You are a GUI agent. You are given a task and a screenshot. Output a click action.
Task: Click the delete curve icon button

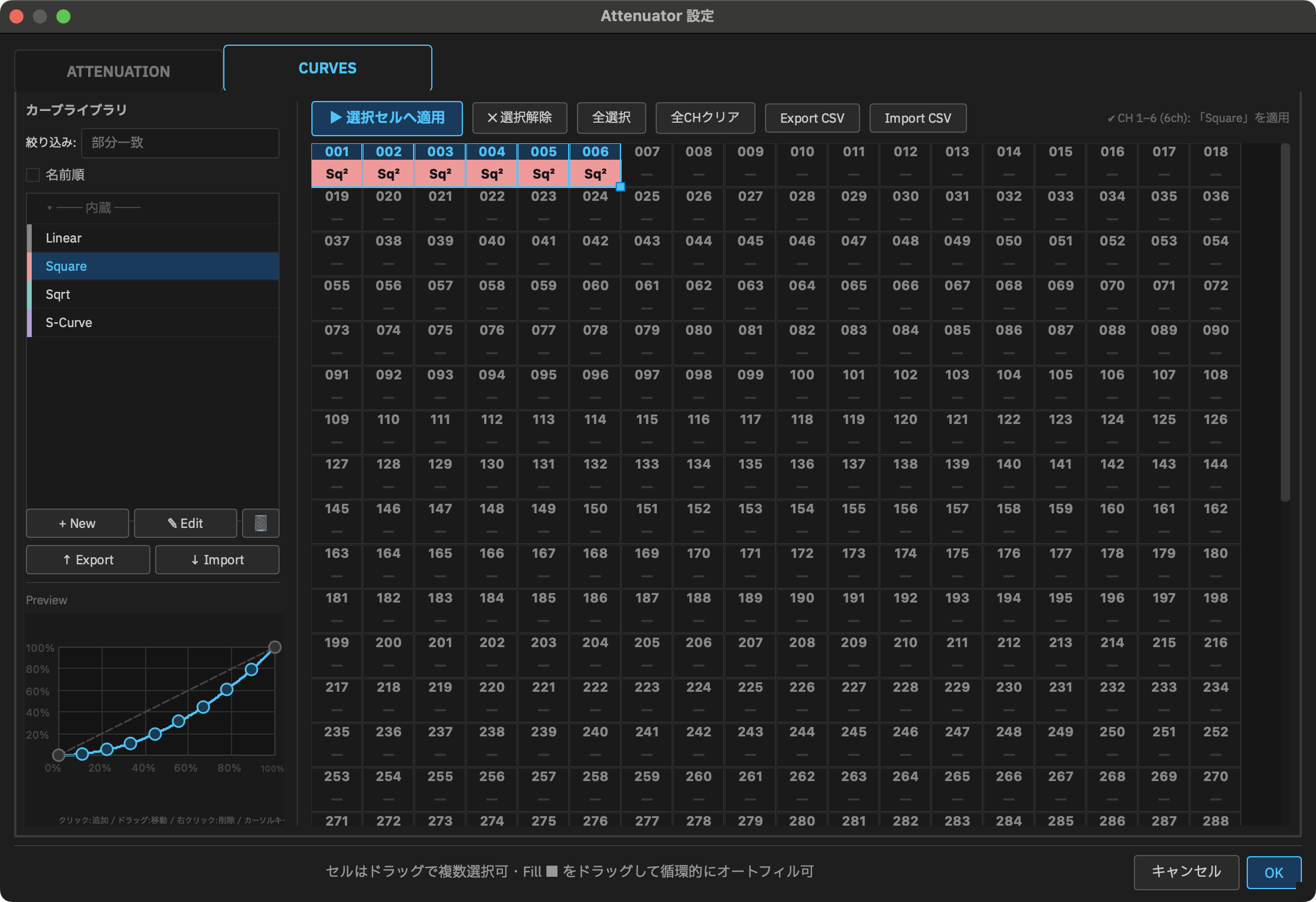point(261,523)
